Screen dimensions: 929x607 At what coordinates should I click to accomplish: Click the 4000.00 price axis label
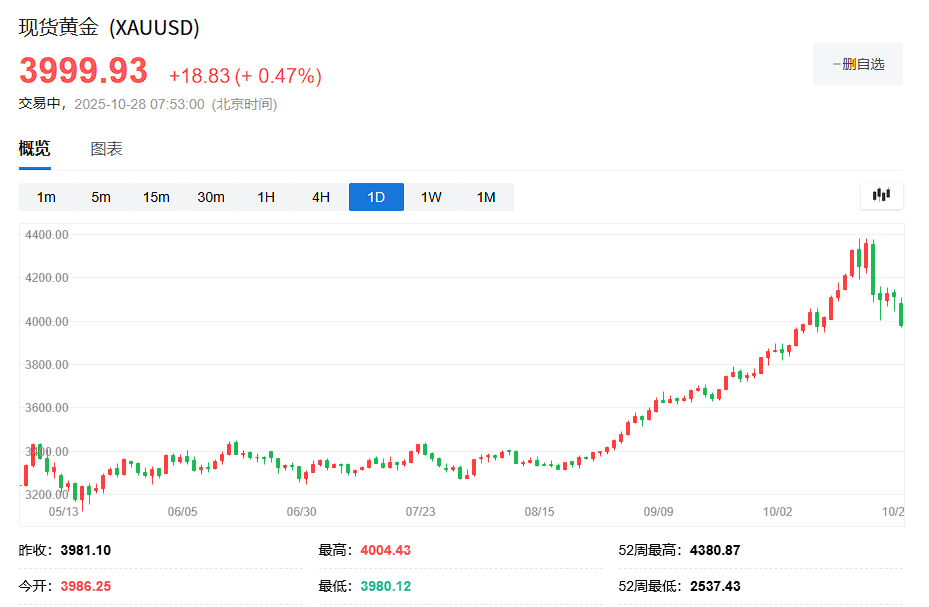click(48, 321)
